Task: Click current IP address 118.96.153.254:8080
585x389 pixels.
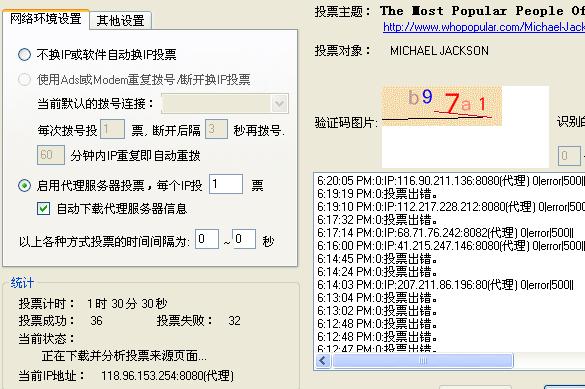Action: (167, 376)
